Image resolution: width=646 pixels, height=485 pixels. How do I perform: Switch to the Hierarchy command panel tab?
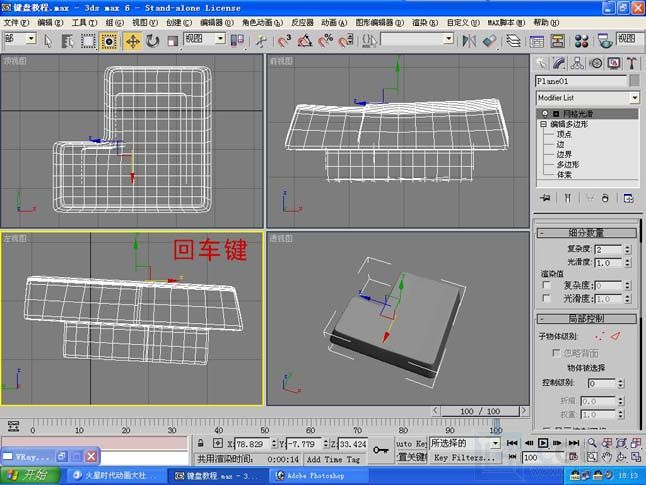(577, 63)
